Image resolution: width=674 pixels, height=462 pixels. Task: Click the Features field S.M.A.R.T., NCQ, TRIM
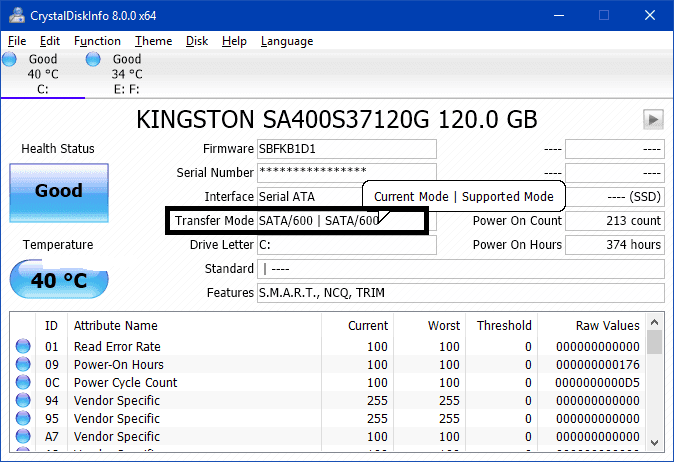pyautogui.click(x=461, y=293)
